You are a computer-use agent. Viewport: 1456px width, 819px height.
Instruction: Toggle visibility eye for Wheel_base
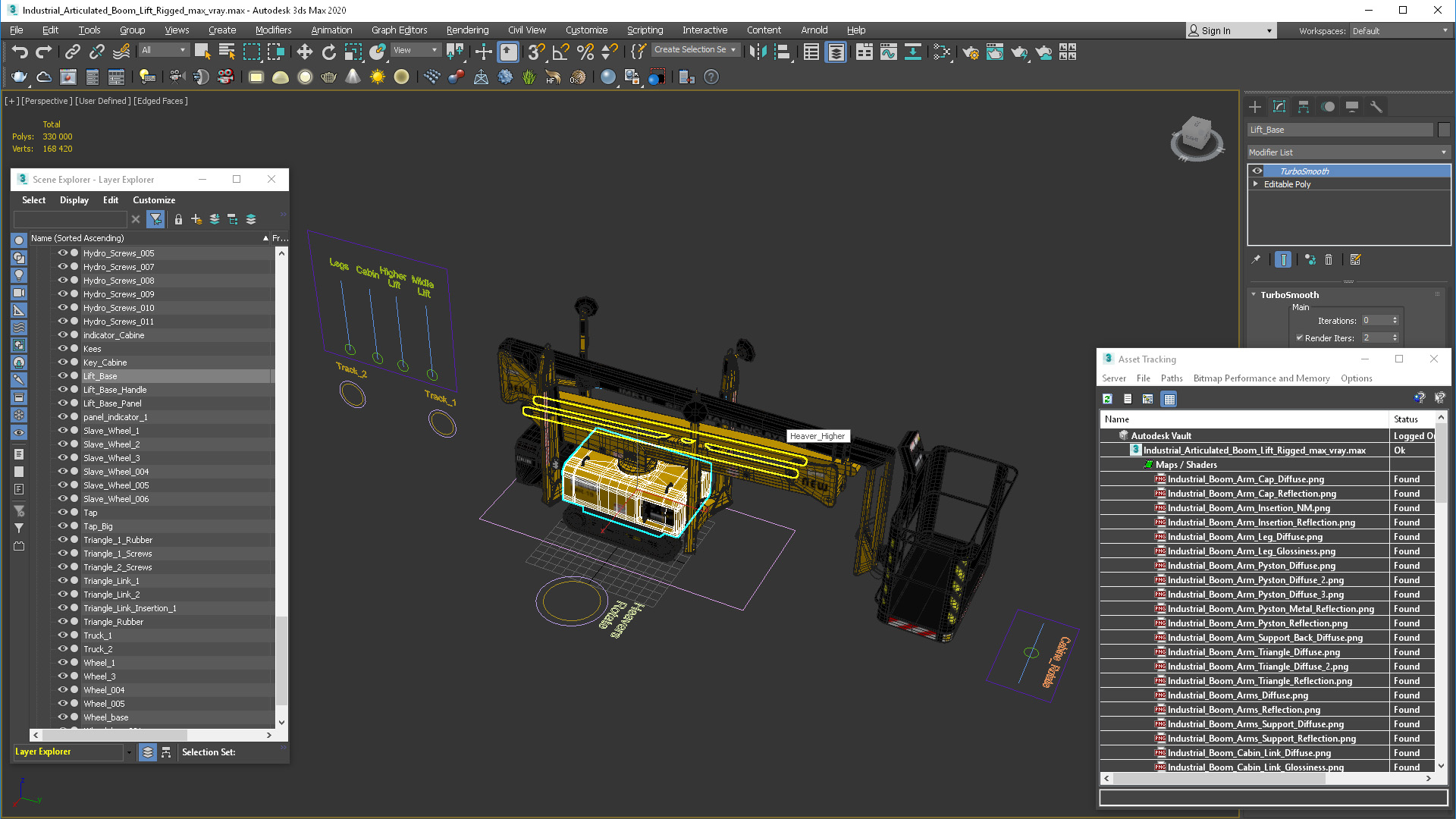pos(63,717)
